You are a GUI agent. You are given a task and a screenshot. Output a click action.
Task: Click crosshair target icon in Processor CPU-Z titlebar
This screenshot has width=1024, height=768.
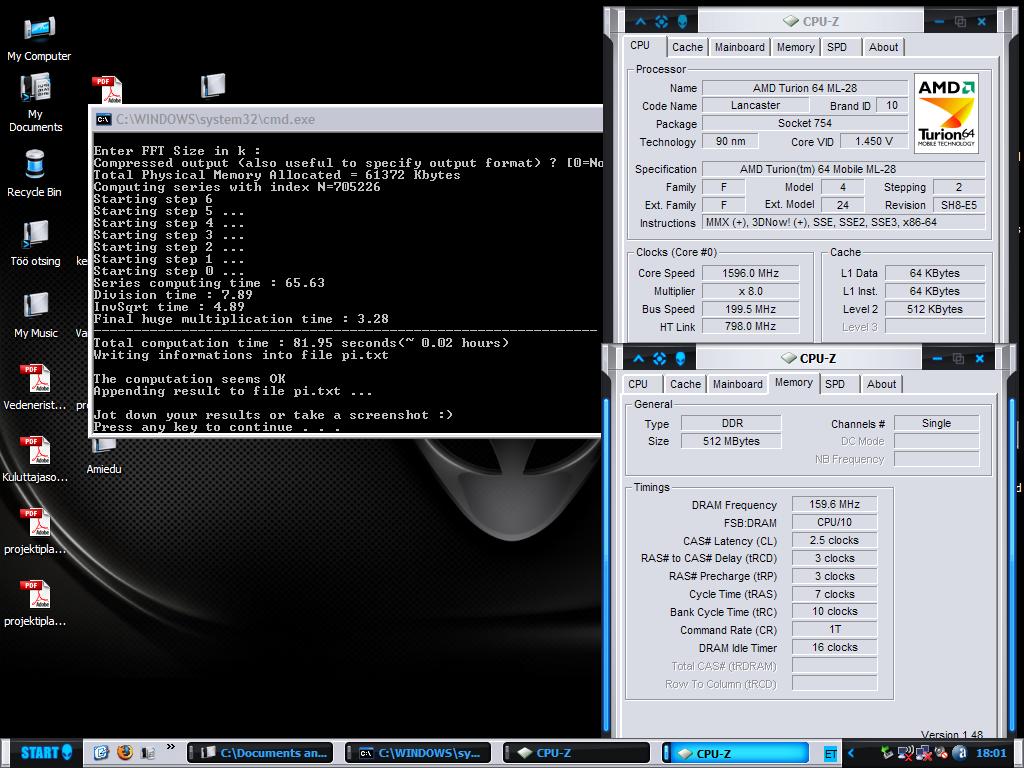click(x=662, y=22)
